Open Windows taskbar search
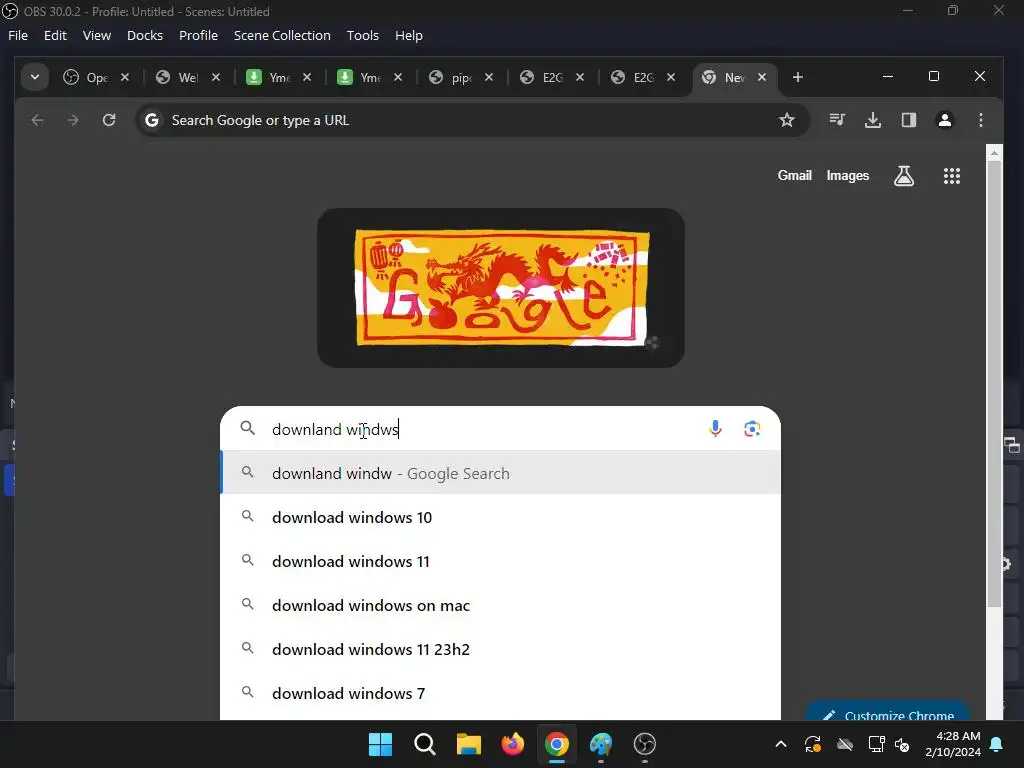 tap(424, 744)
